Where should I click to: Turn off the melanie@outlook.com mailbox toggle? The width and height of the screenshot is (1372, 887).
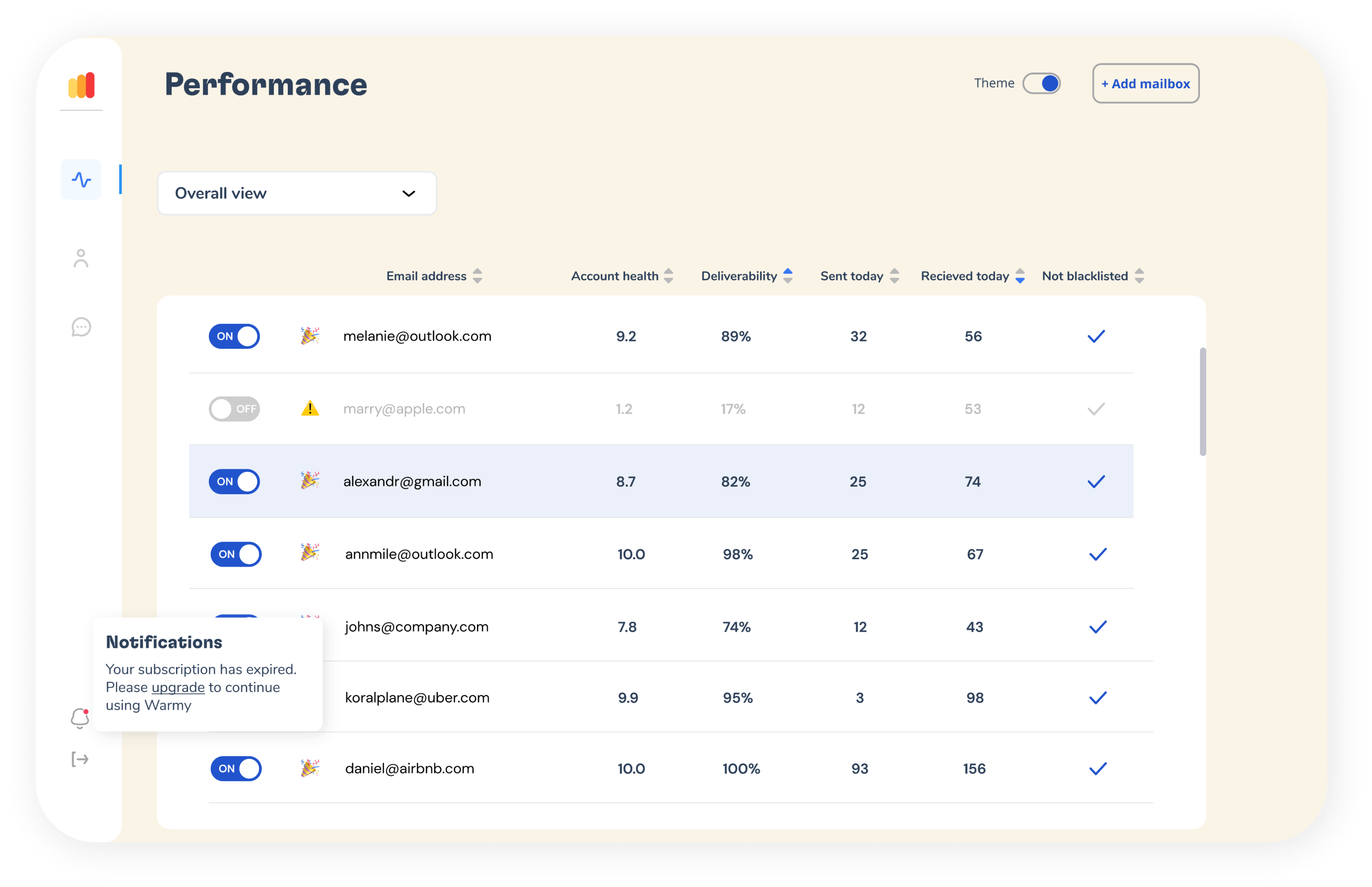(x=234, y=336)
